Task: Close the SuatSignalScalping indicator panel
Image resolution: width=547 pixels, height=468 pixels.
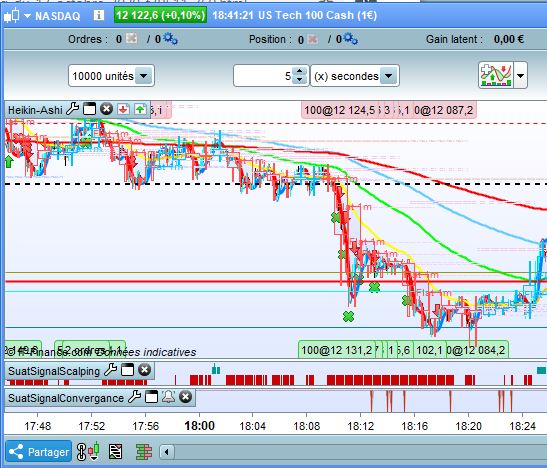Action: [x=144, y=370]
